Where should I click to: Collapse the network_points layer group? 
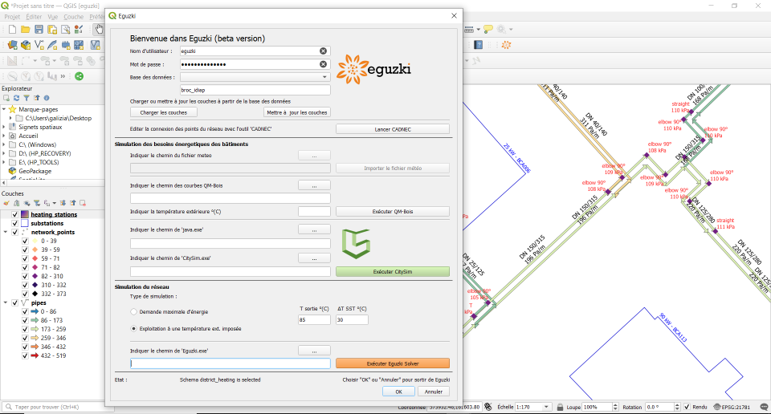pyautogui.click(x=5, y=232)
